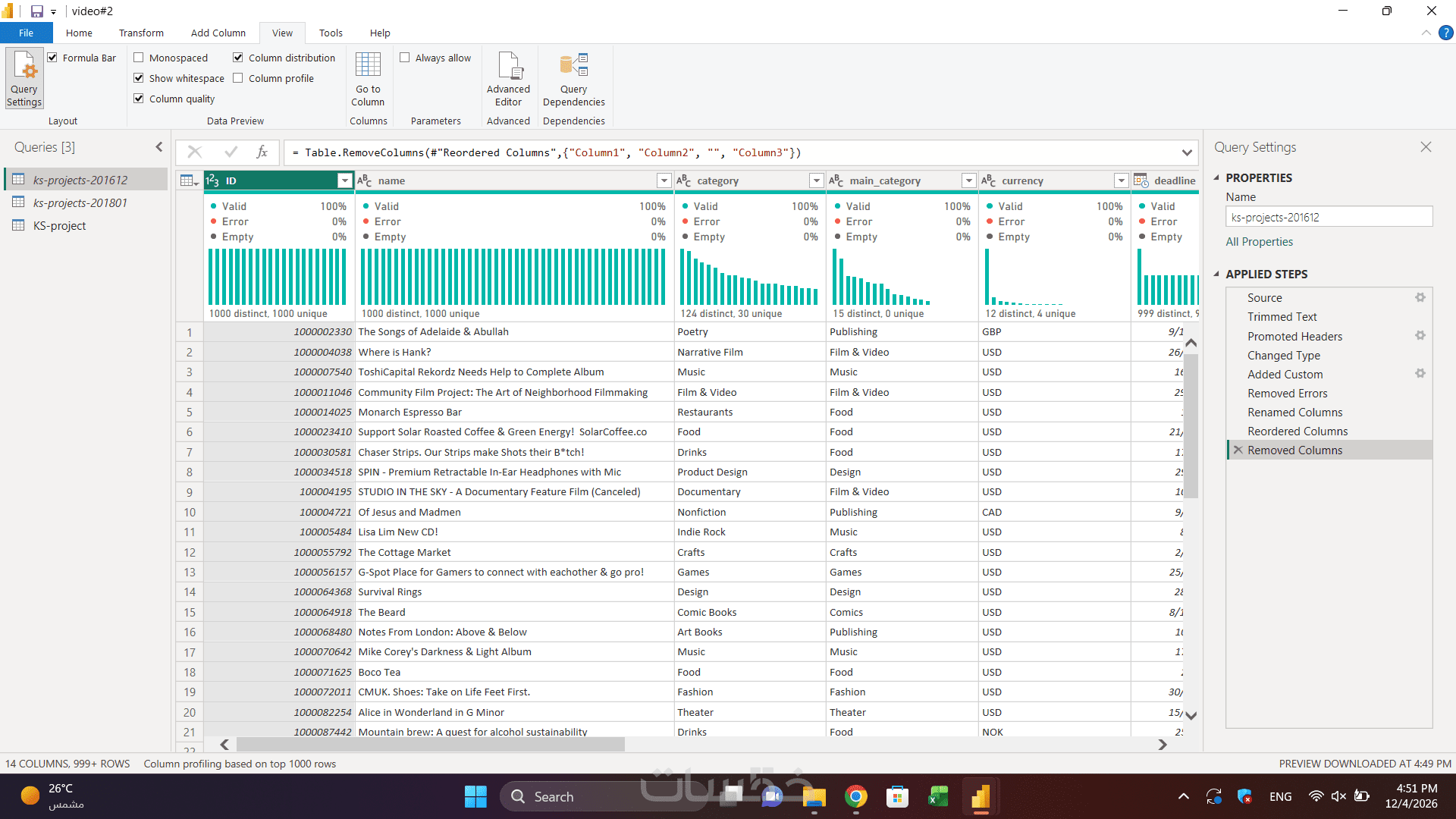Select the KS-project query
The width and height of the screenshot is (1456, 819).
coord(59,226)
